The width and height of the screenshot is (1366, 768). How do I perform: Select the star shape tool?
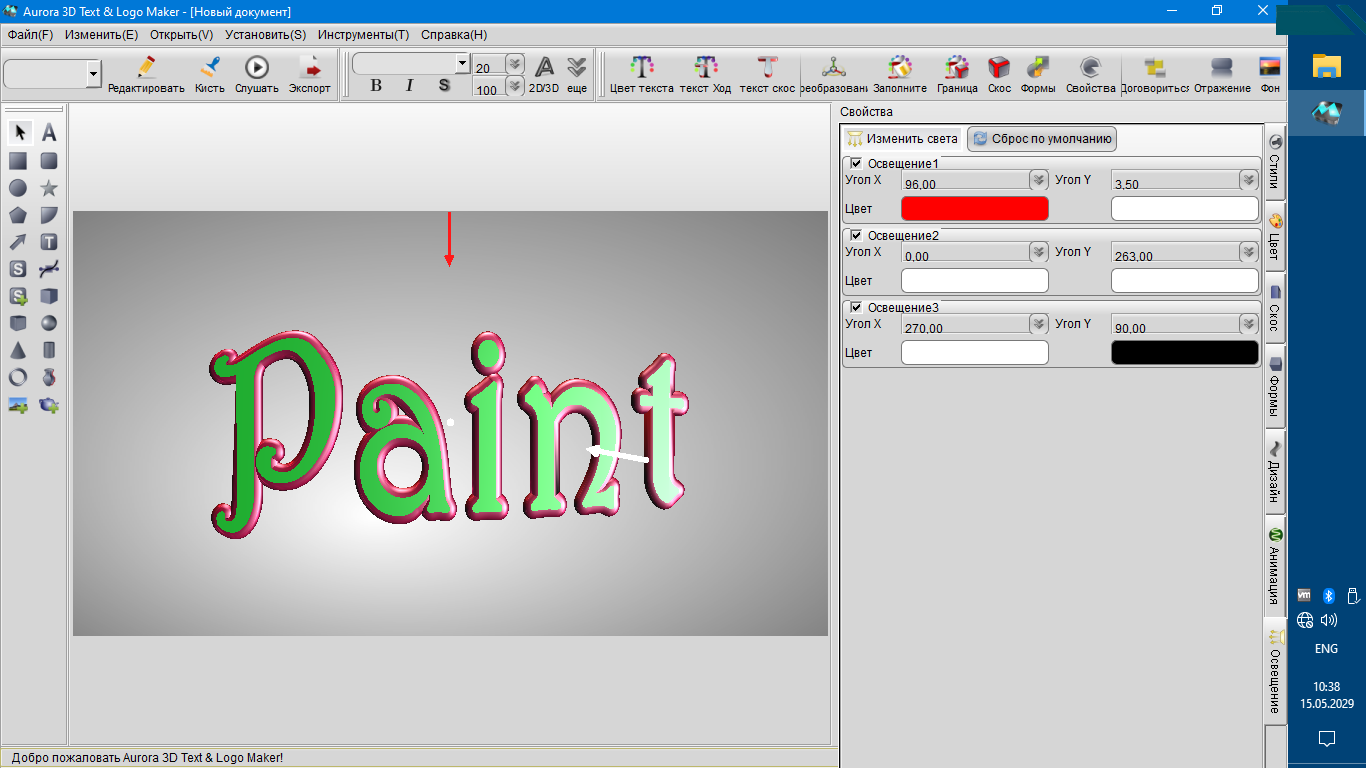click(x=48, y=188)
